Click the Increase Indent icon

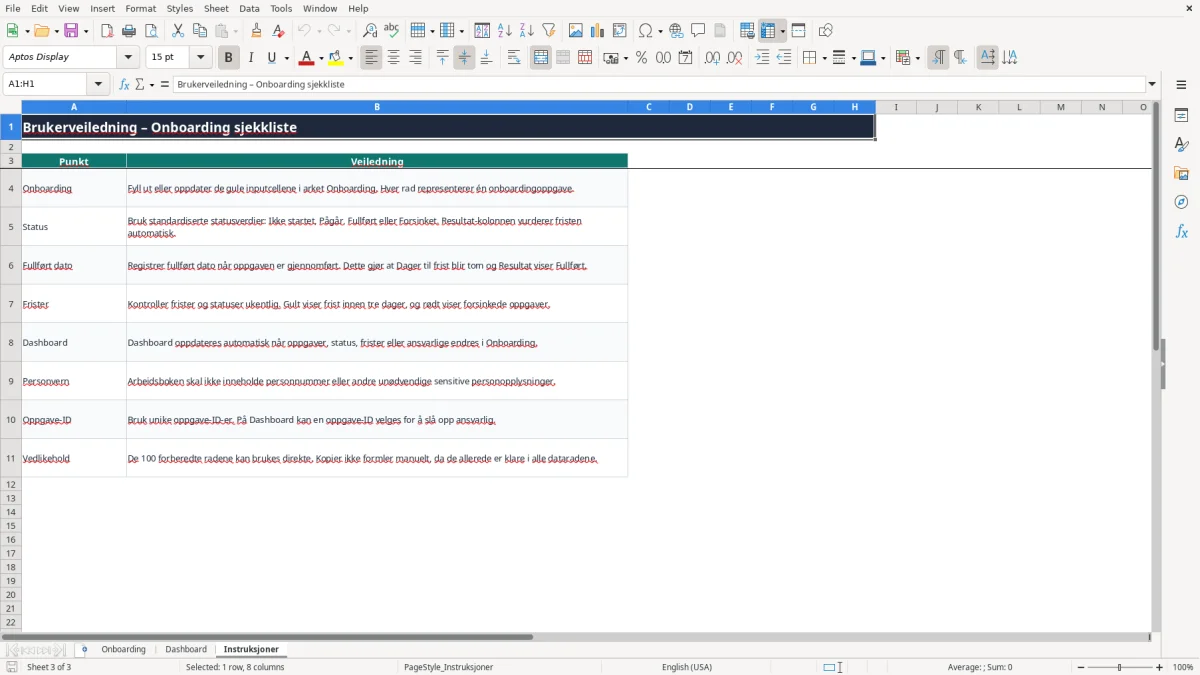tap(762, 58)
